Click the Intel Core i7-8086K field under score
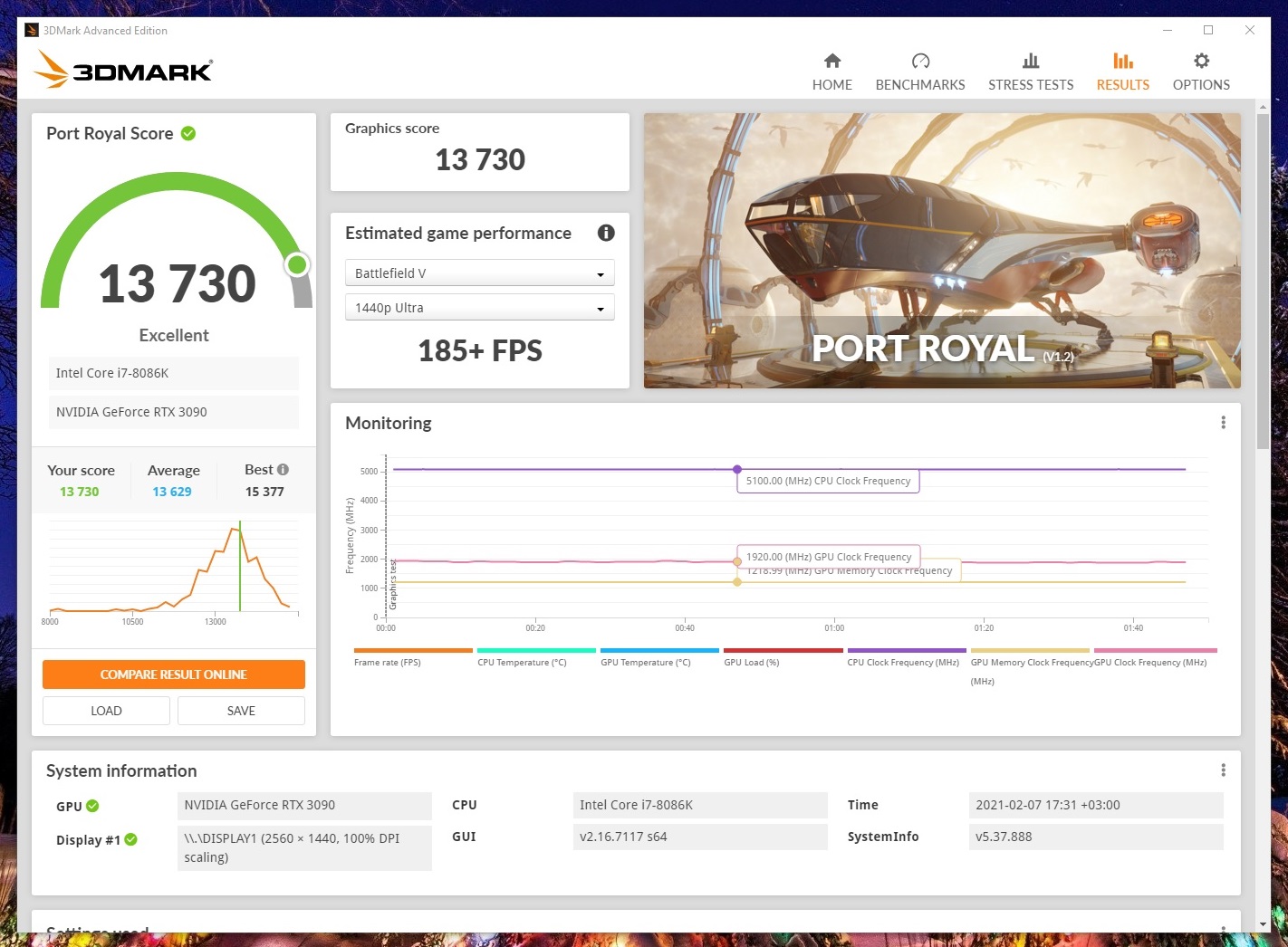Screen dimensions: 1288x947 pyautogui.click(x=174, y=373)
